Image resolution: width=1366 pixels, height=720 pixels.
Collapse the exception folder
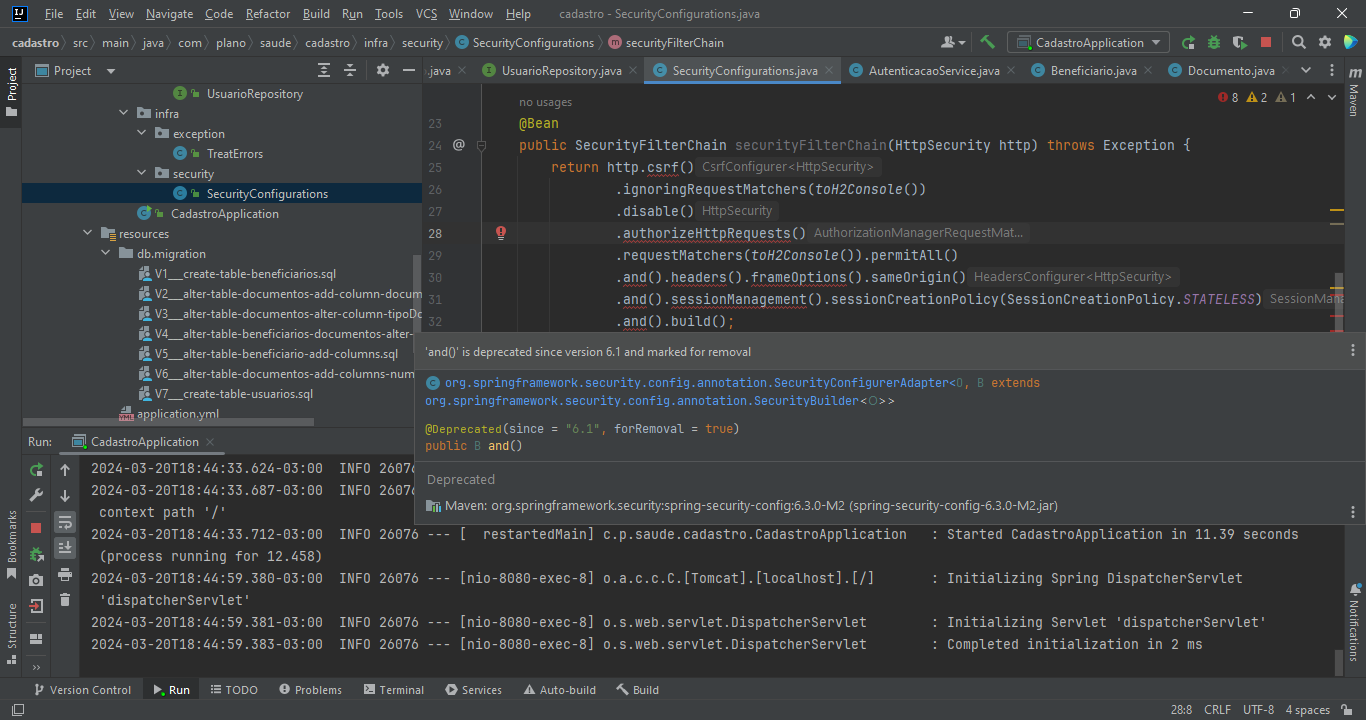click(x=142, y=134)
